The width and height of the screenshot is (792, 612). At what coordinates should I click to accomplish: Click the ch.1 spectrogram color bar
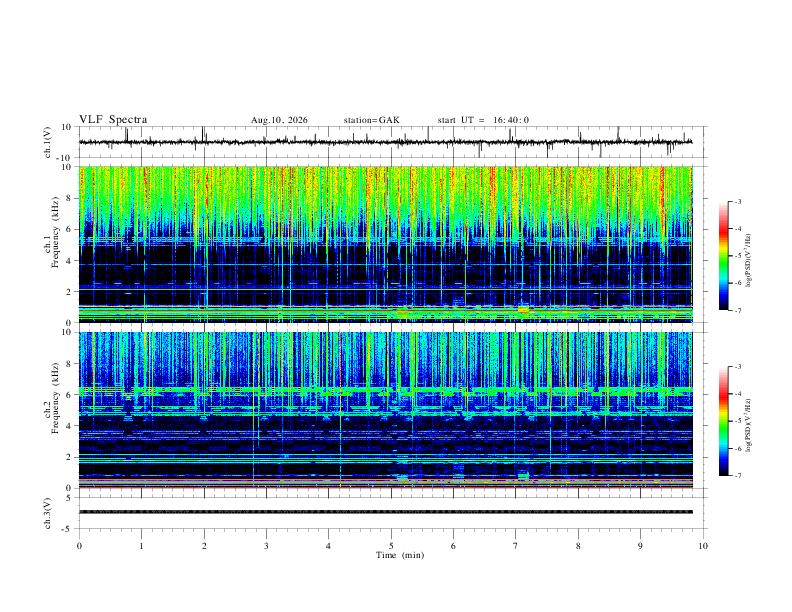pos(723,256)
